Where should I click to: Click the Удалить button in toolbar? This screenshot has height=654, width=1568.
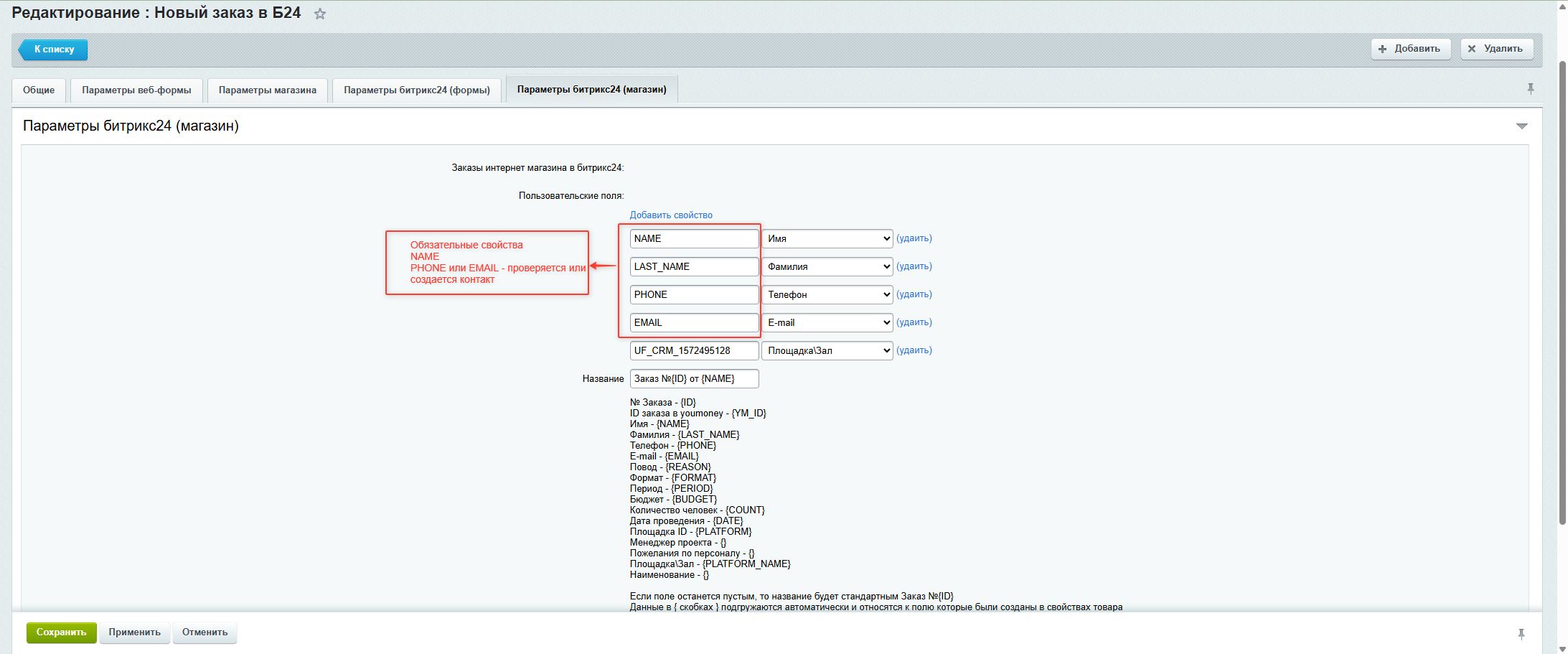1496,49
